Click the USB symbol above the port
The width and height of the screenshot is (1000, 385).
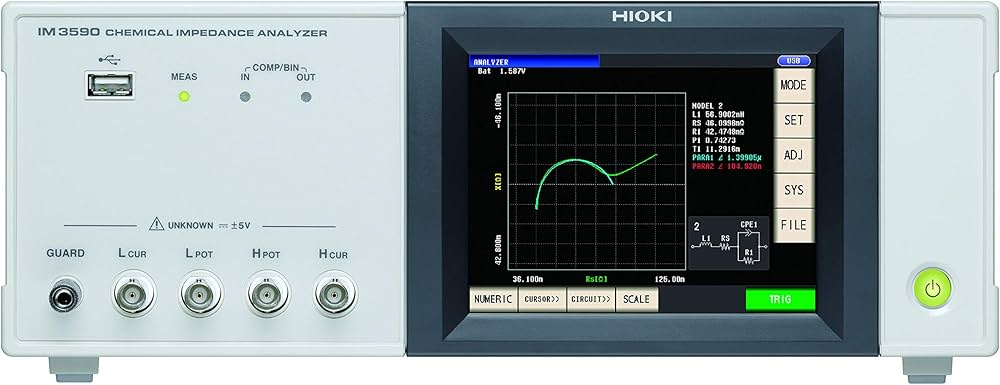(x=109, y=60)
